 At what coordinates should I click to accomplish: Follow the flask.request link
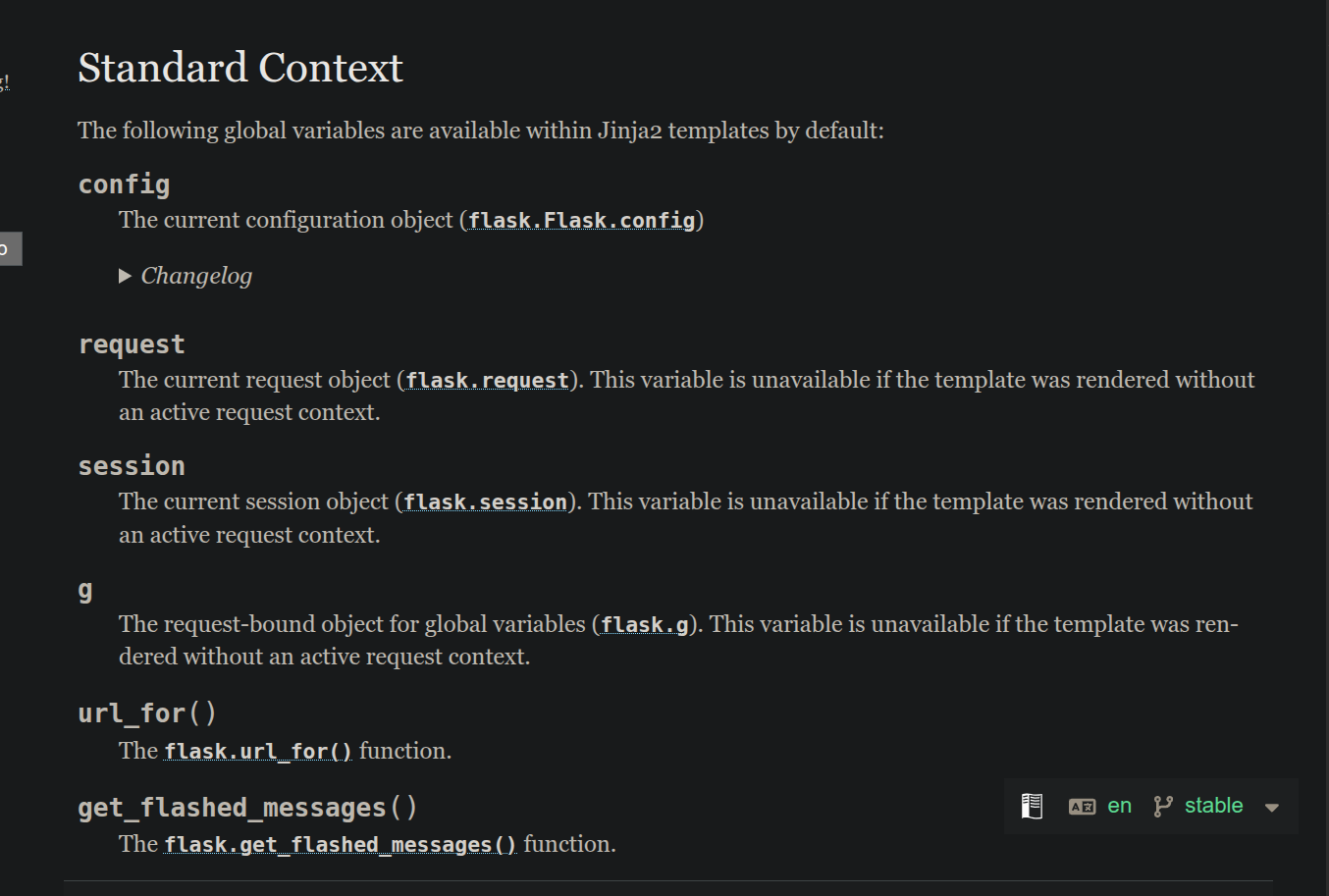[486, 380]
